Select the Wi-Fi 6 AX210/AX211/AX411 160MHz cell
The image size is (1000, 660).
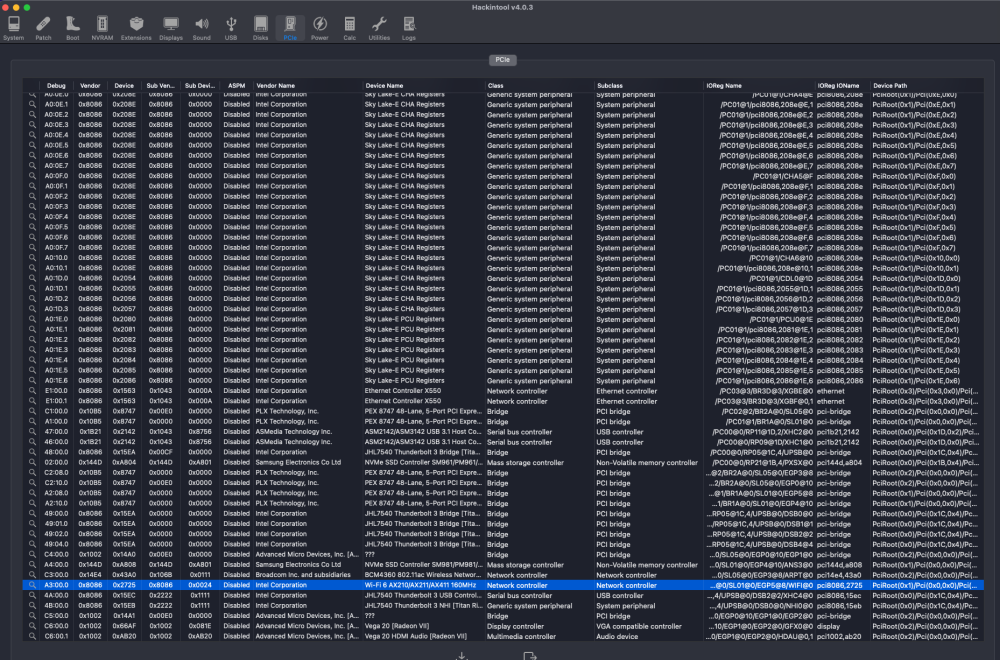coord(420,585)
